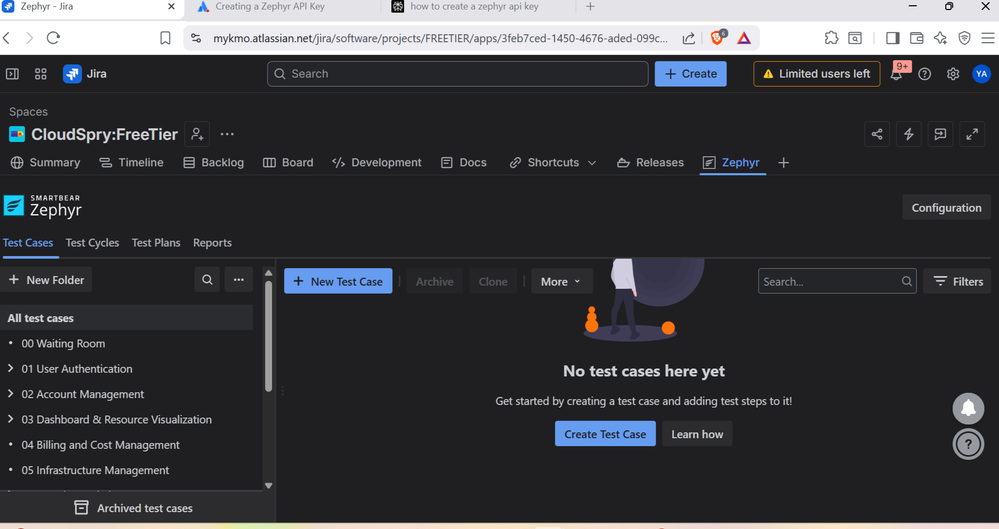This screenshot has height=529, width=999.
Task: Click the New Folder button
Action: coord(46,280)
